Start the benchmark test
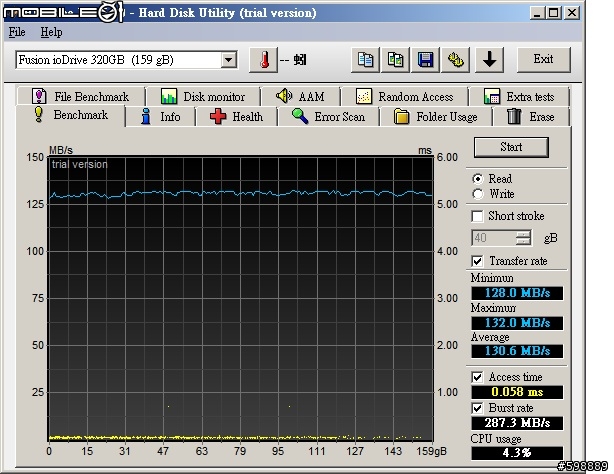This screenshot has height=474, width=614. coord(511,147)
